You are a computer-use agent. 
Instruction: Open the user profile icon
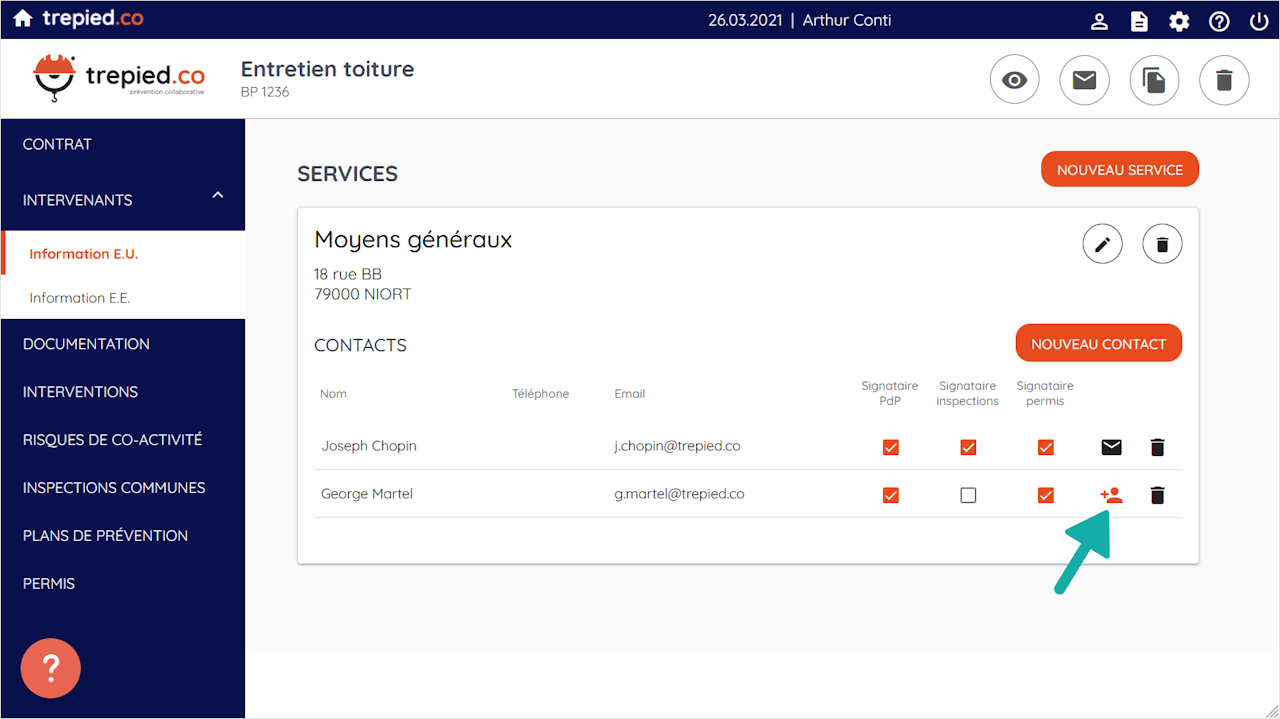click(x=1099, y=21)
